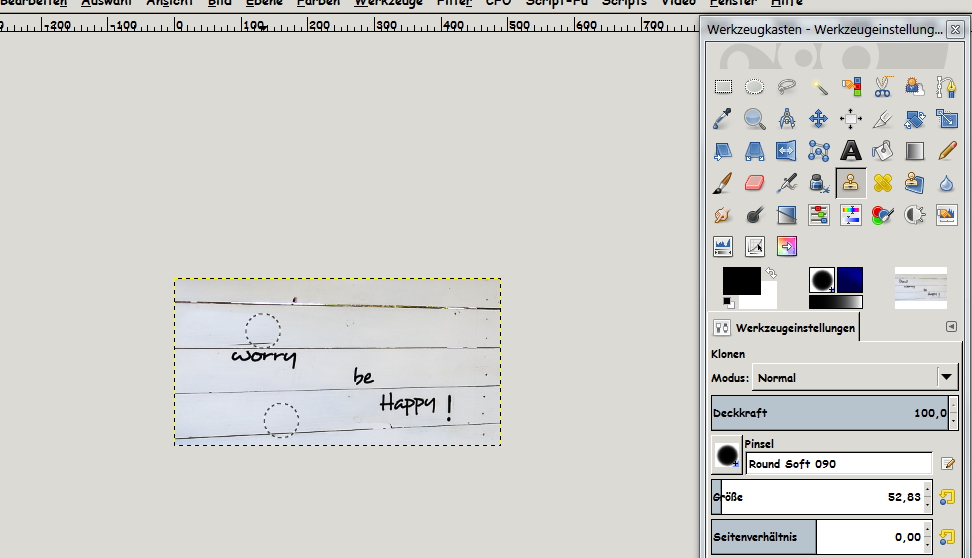Select the Heal tool bandage icon
This screenshot has width=972, height=558.
pyautogui.click(x=882, y=183)
